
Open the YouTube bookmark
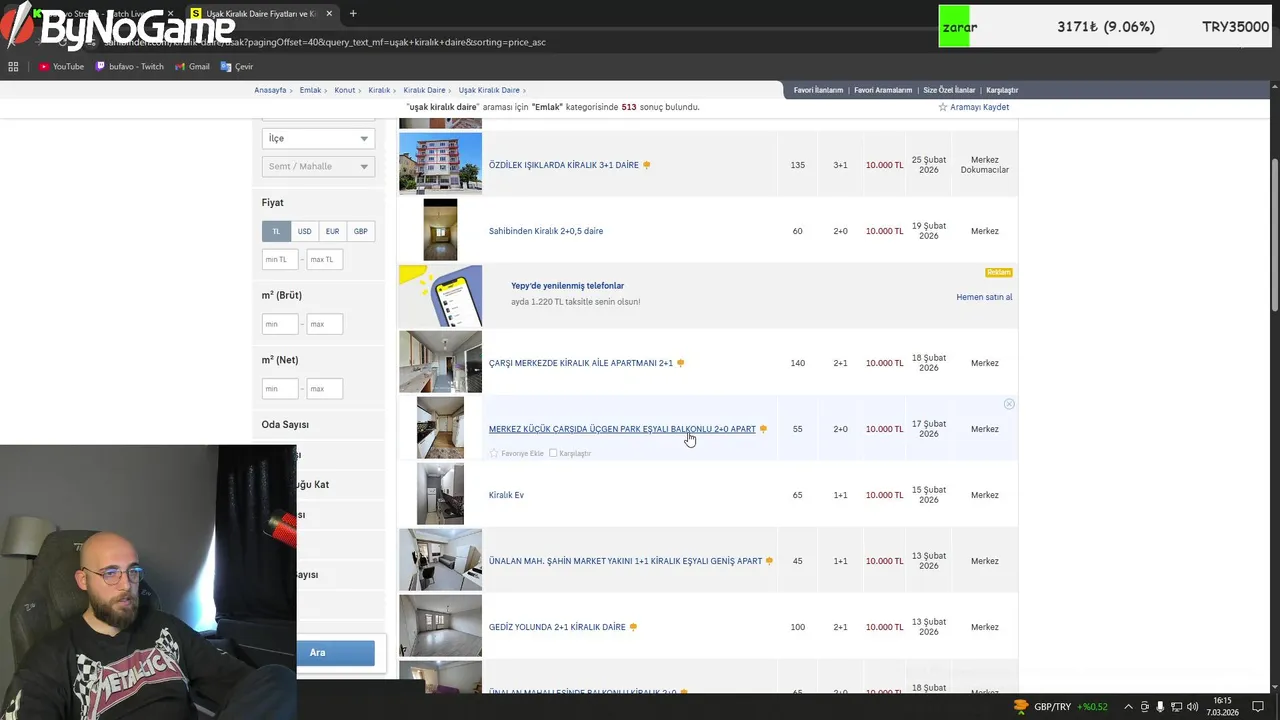tap(61, 66)
